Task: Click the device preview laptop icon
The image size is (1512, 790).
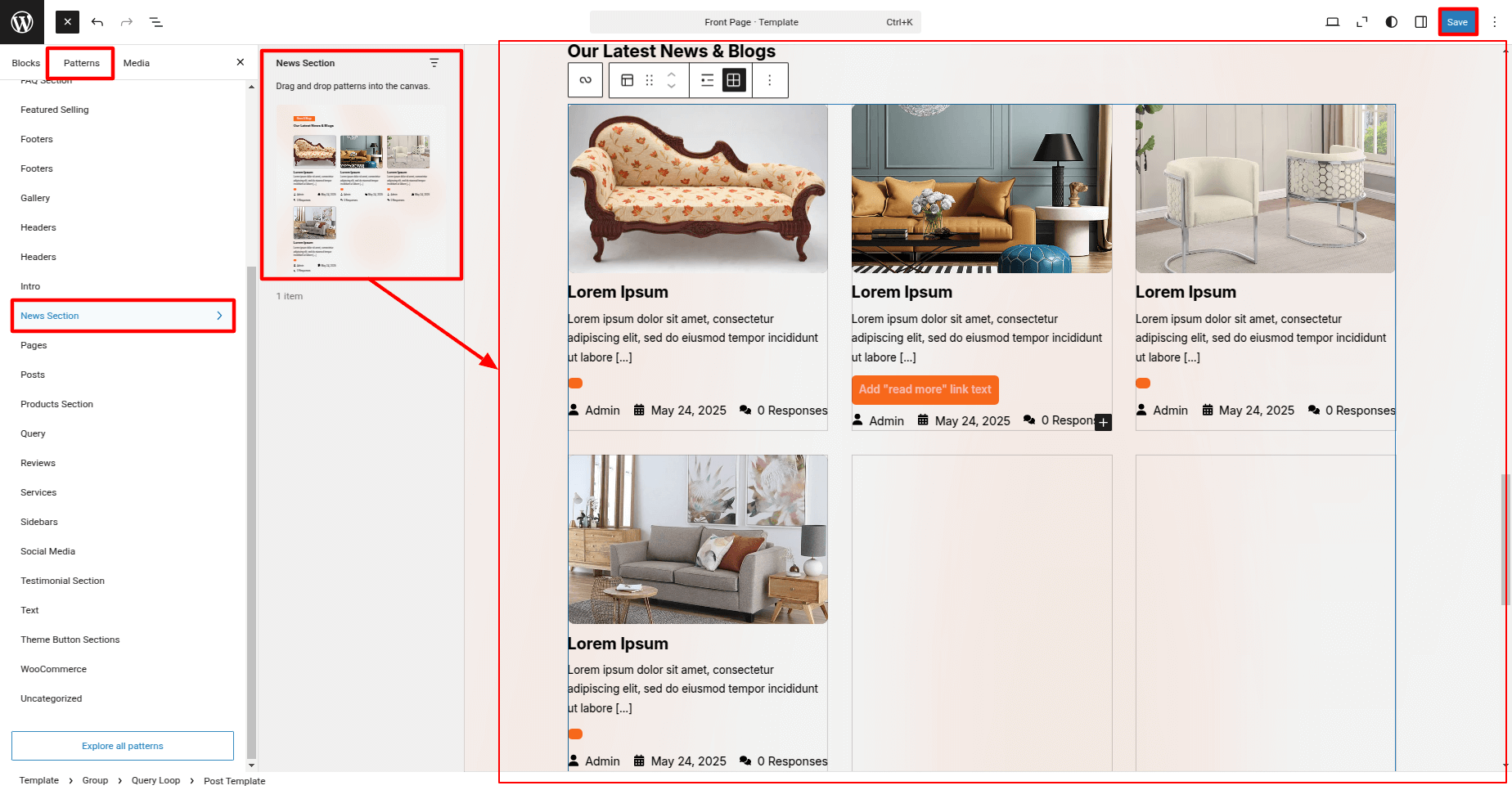Action: (x=1332, y=22)
